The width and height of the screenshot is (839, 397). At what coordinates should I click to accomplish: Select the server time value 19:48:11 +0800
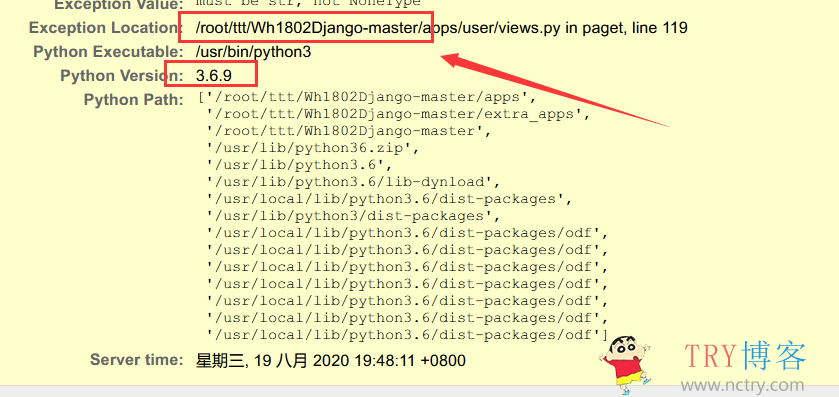331,360
